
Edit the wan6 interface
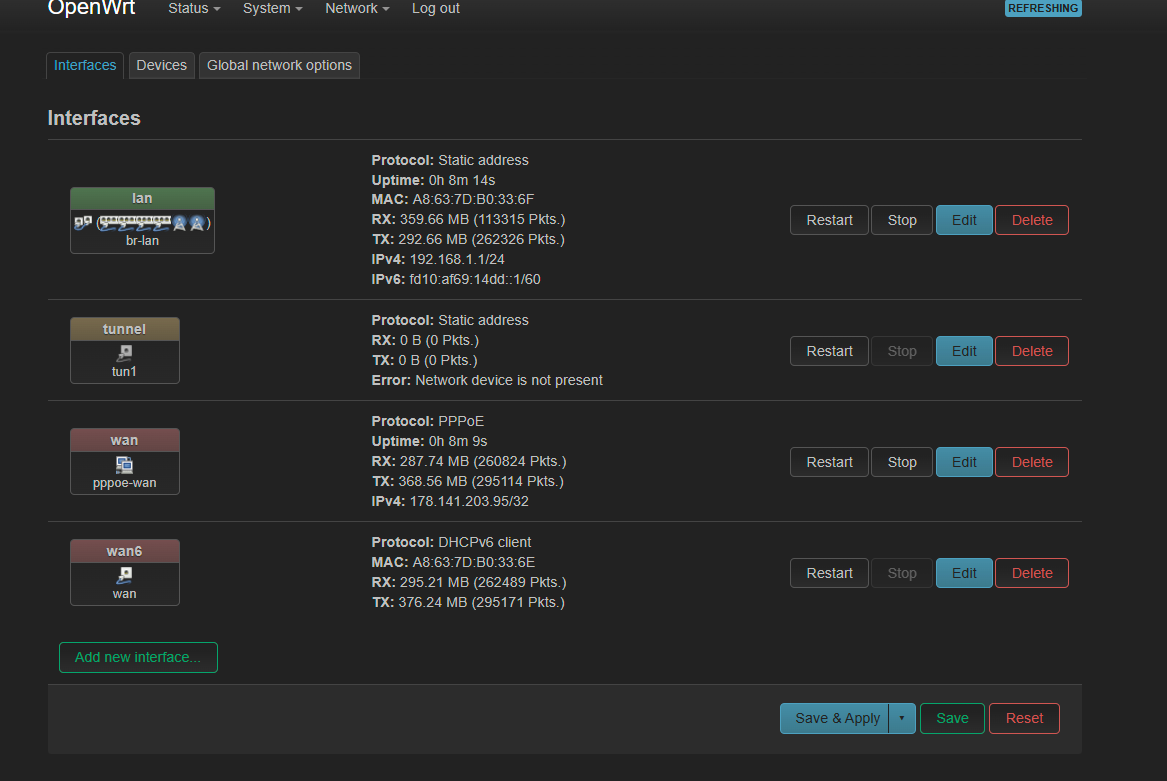tap(964, 573)
